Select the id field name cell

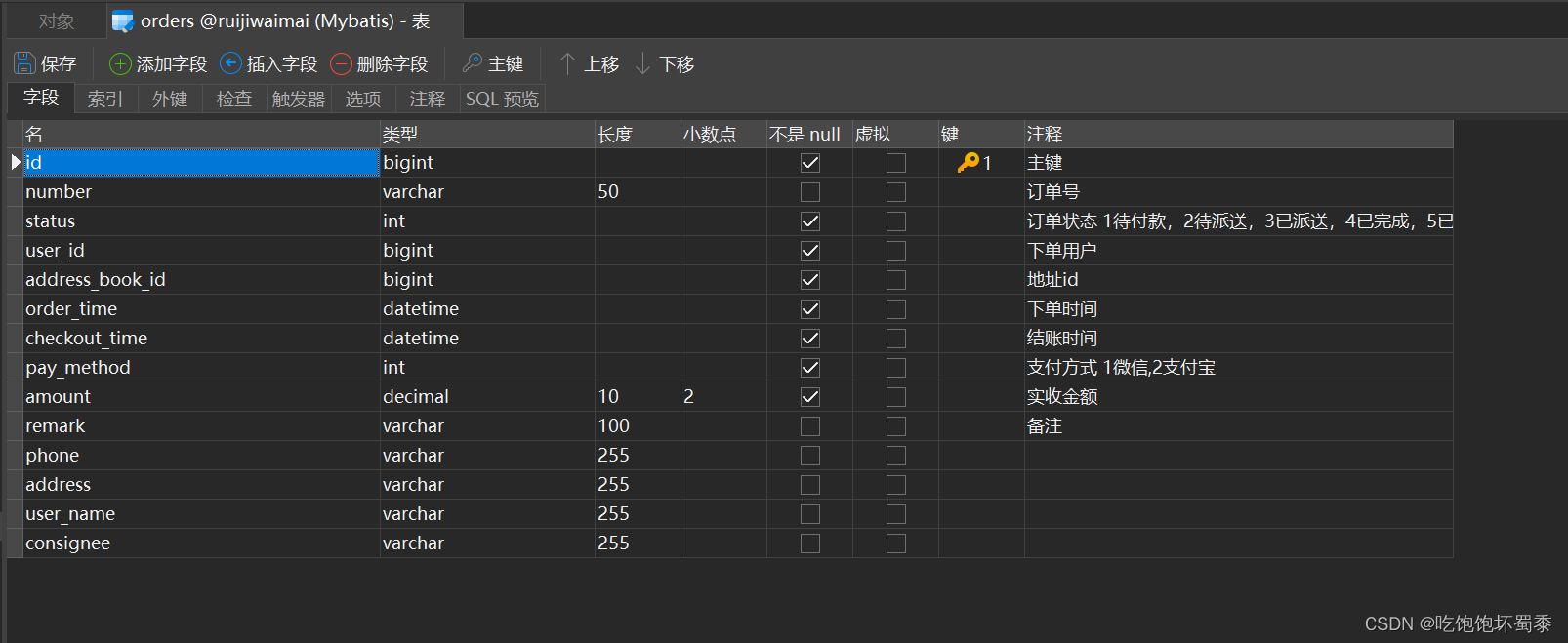pyautogui.click(x=201, y=163)
